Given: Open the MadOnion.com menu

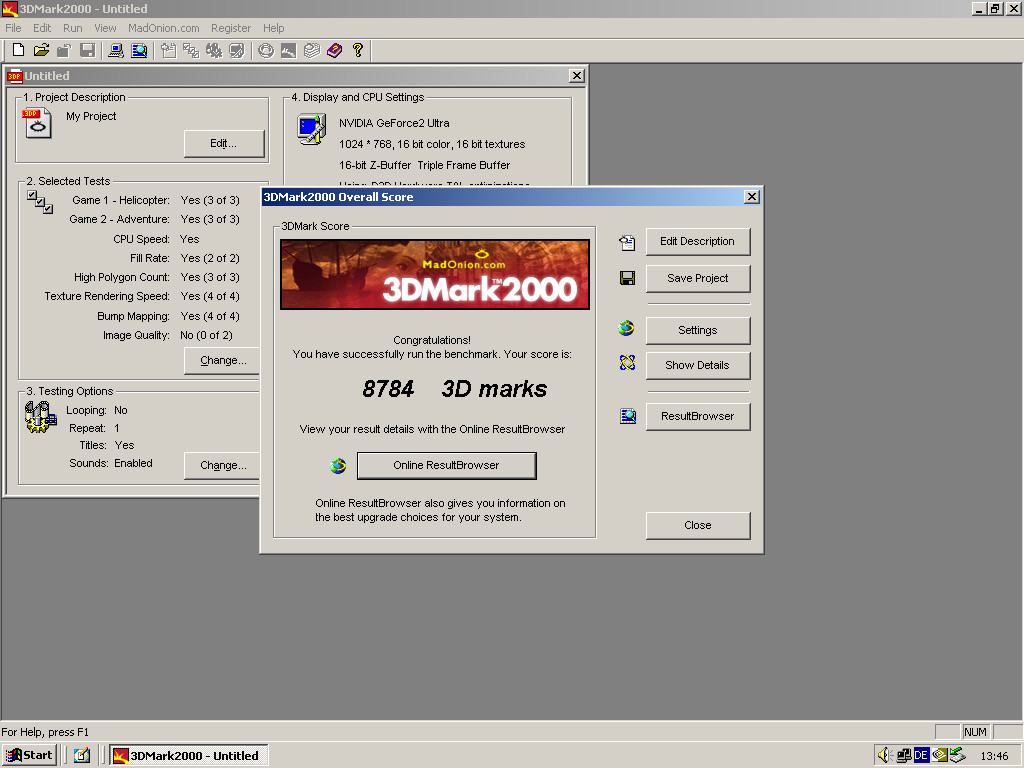Looking at the screenshot, I should (x=163, y=28).
